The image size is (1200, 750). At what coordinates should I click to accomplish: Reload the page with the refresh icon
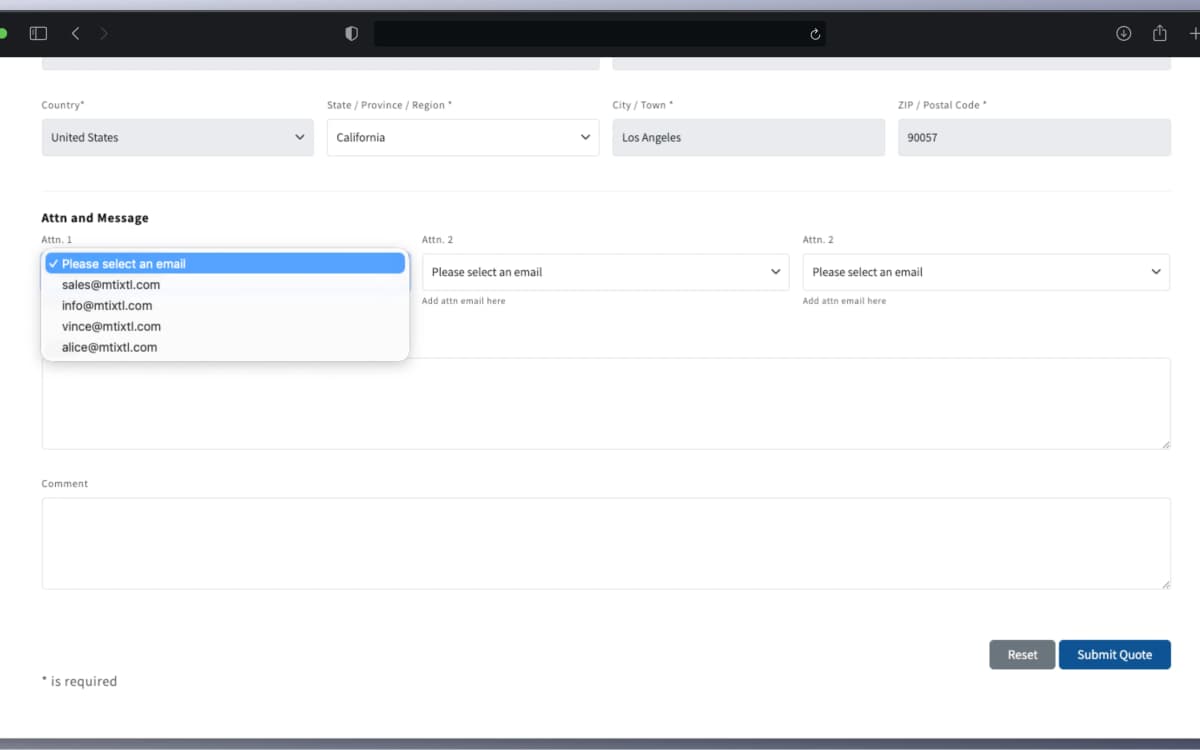[815, 34]
